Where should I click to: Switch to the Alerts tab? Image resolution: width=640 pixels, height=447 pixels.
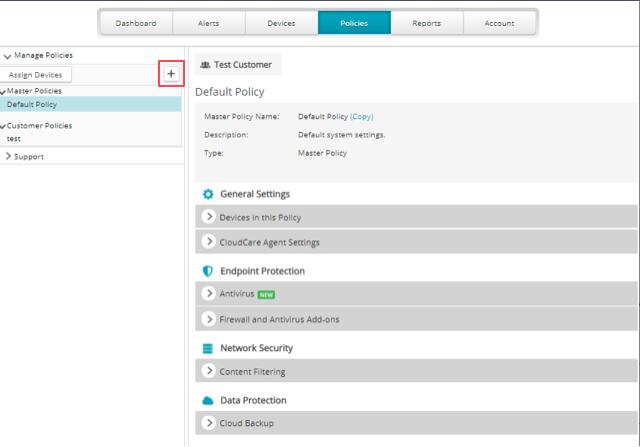[208, 22]
